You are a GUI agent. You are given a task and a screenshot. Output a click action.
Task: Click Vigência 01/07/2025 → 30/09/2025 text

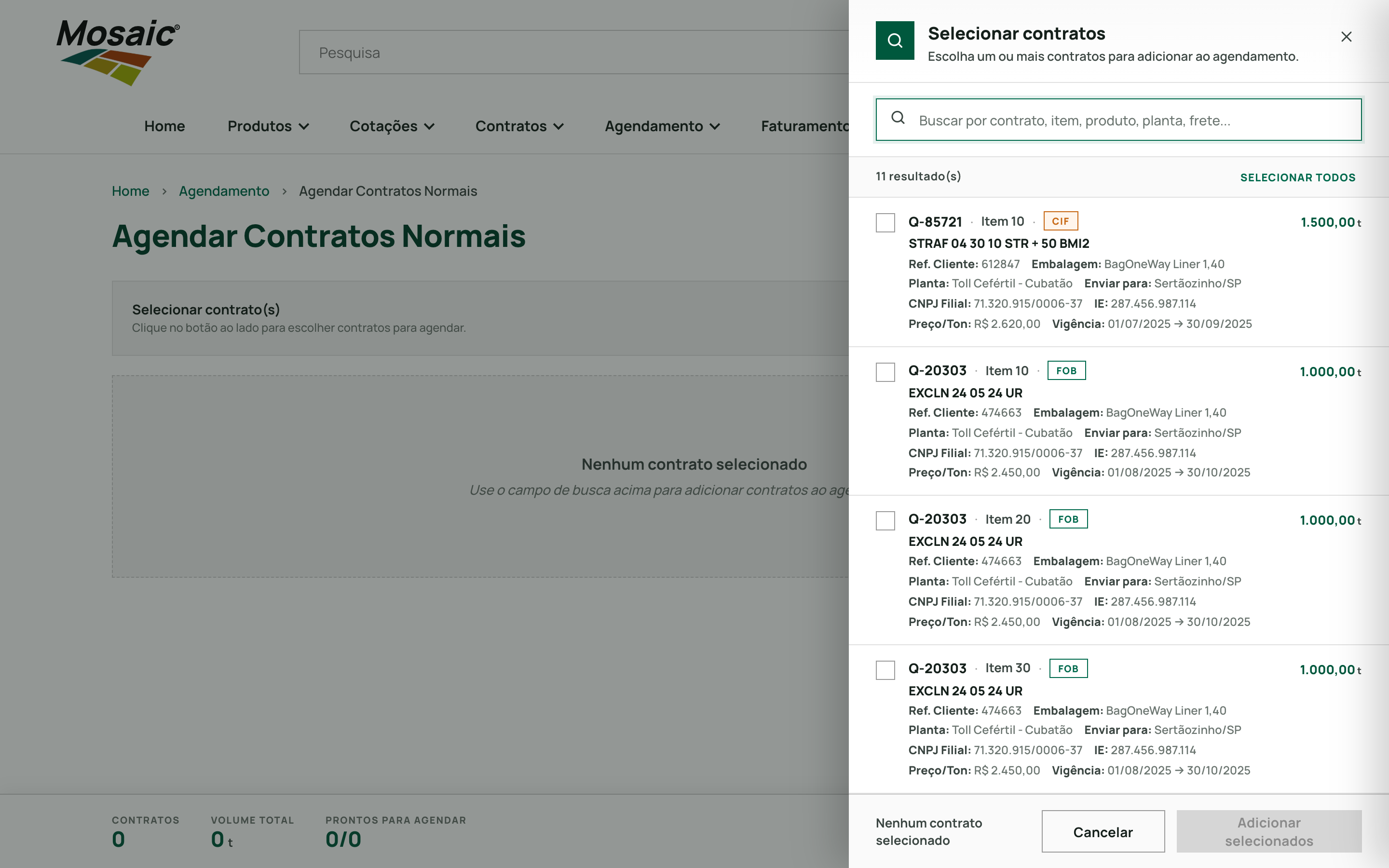(1151, 324)
